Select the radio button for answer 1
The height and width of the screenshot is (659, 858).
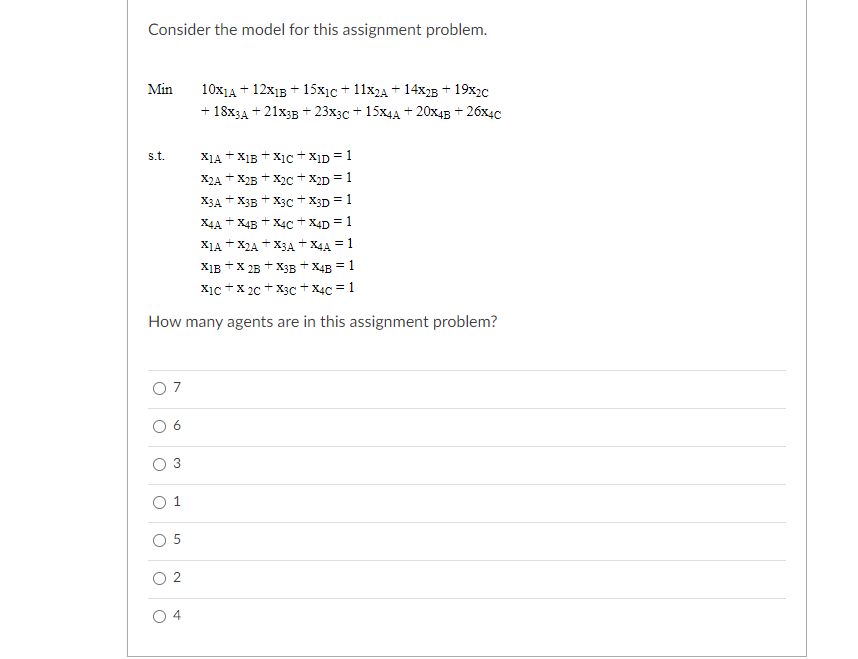[160, 502]
